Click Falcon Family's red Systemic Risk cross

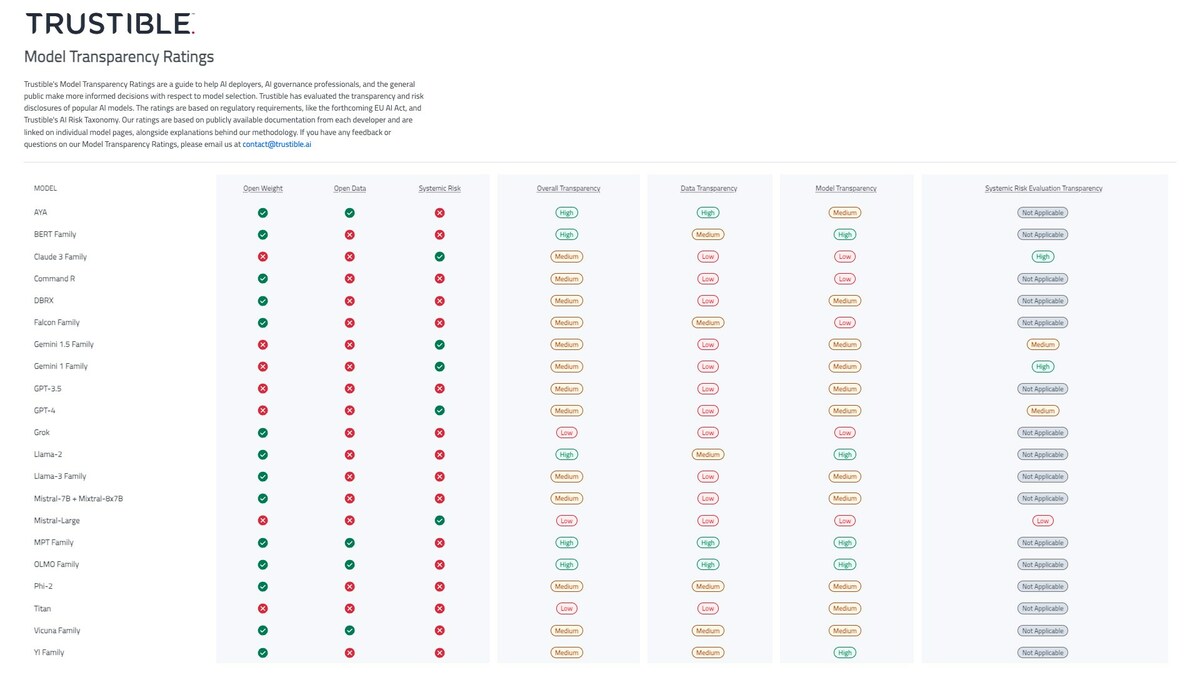440,323
